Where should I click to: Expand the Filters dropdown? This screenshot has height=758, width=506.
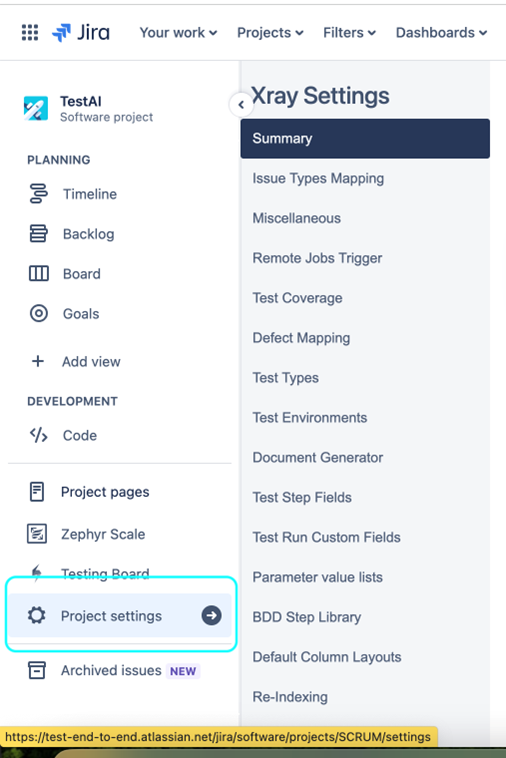click(x=349, y=32)
